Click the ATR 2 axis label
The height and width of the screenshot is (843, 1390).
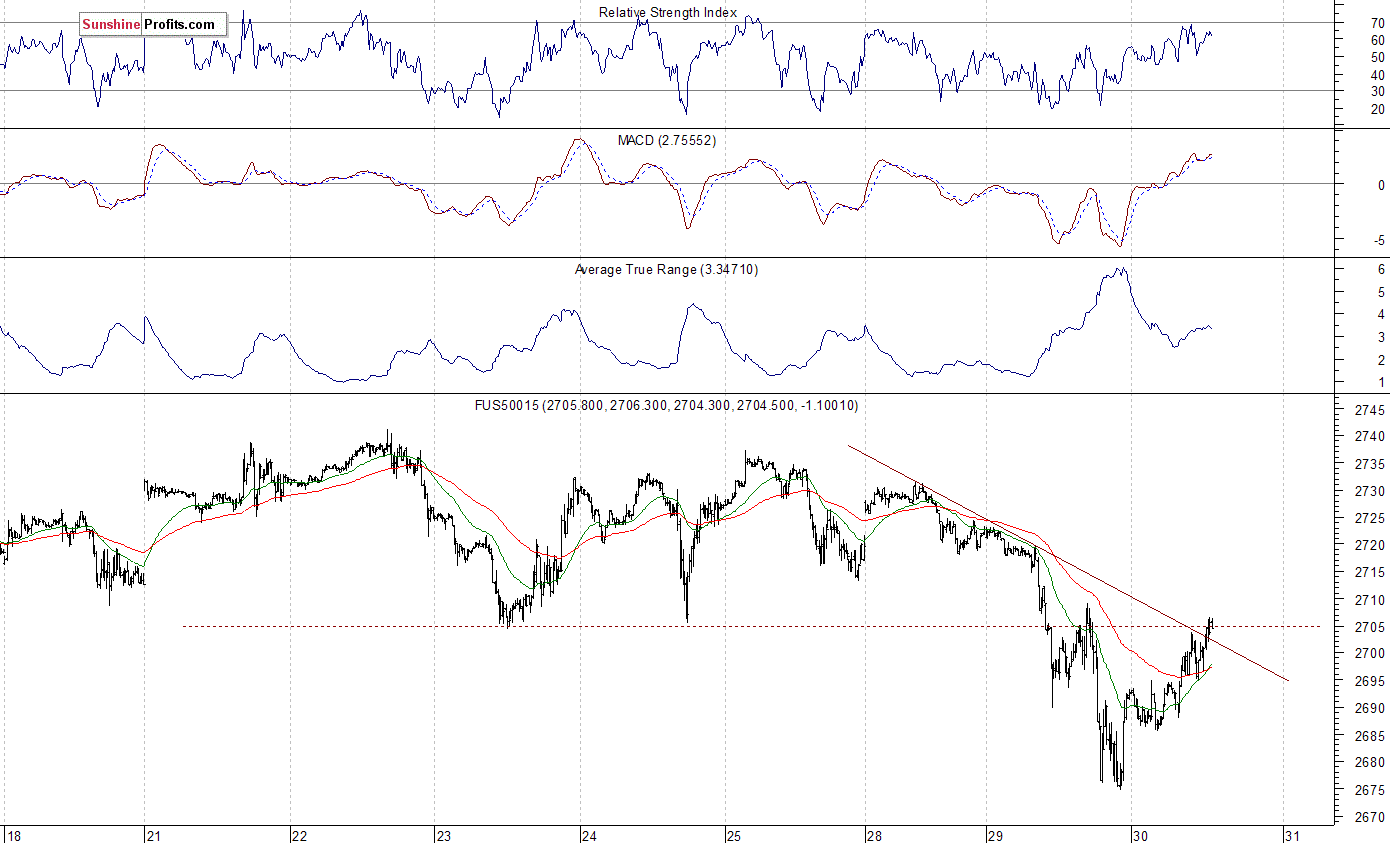[1381, 360]
